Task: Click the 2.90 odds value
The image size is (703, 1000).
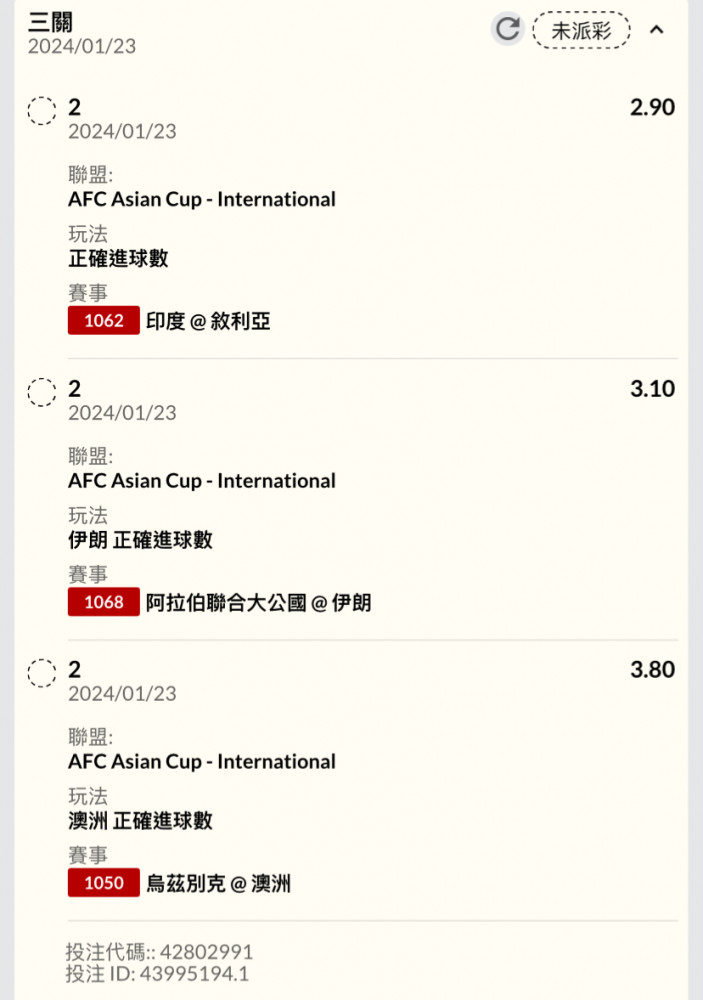Action: [x=652, y=107]
